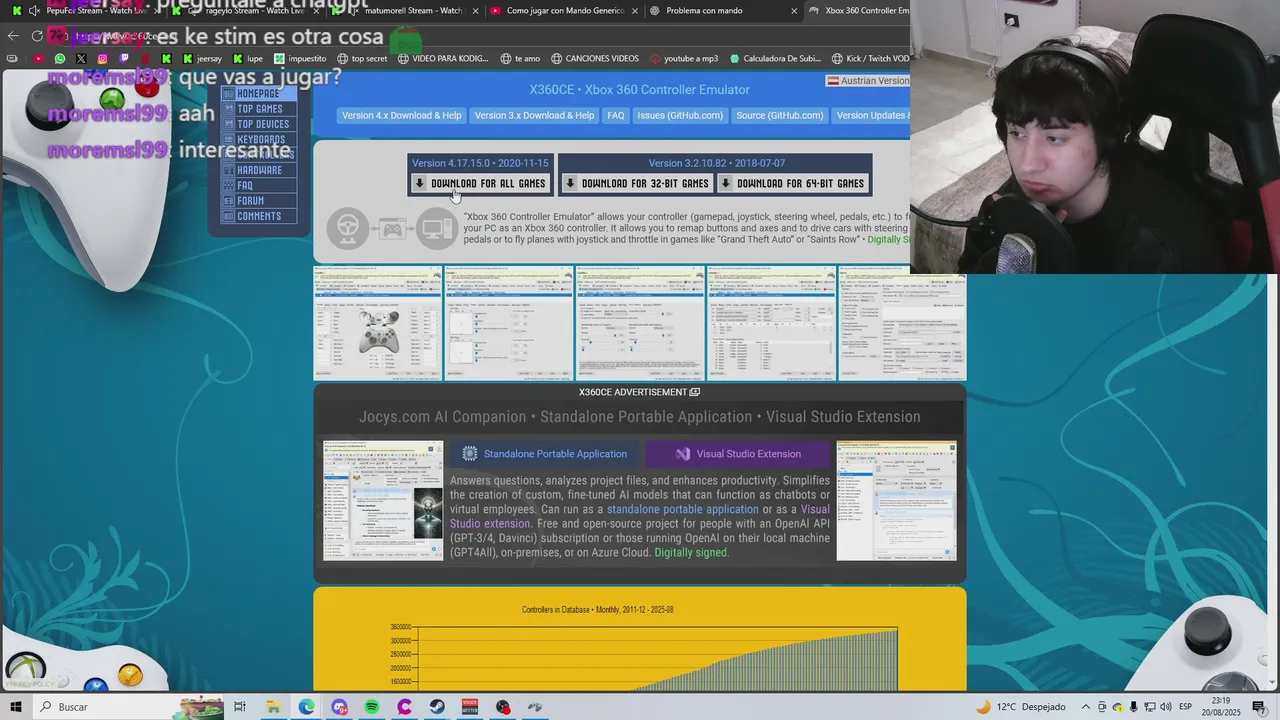Select Top Games in sidebar menu

pyautogui.click(x=259, y=109)
